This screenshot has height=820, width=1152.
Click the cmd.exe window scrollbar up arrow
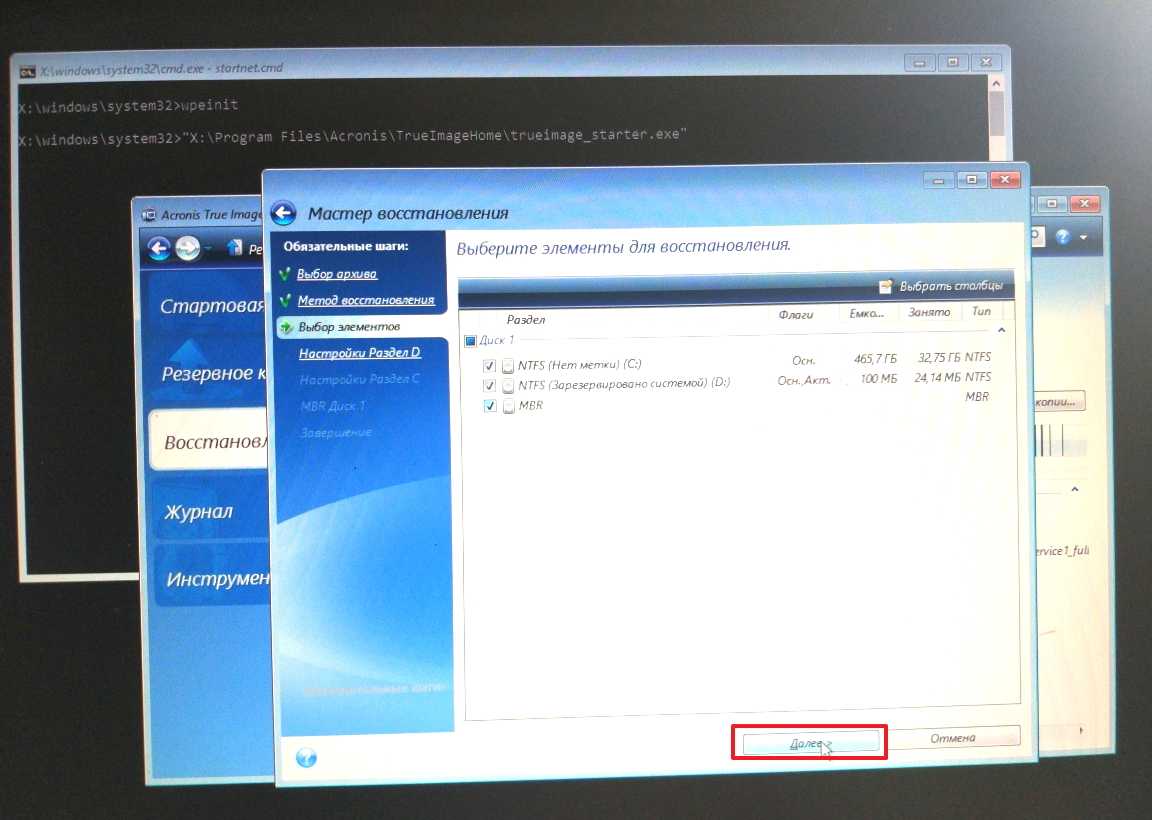996,84
